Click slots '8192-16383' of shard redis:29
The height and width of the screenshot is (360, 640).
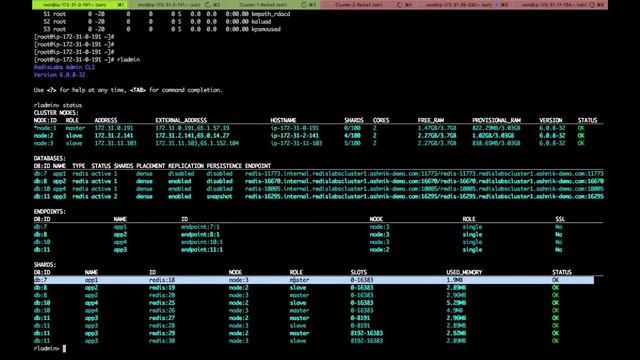click(x=367, y=333)
